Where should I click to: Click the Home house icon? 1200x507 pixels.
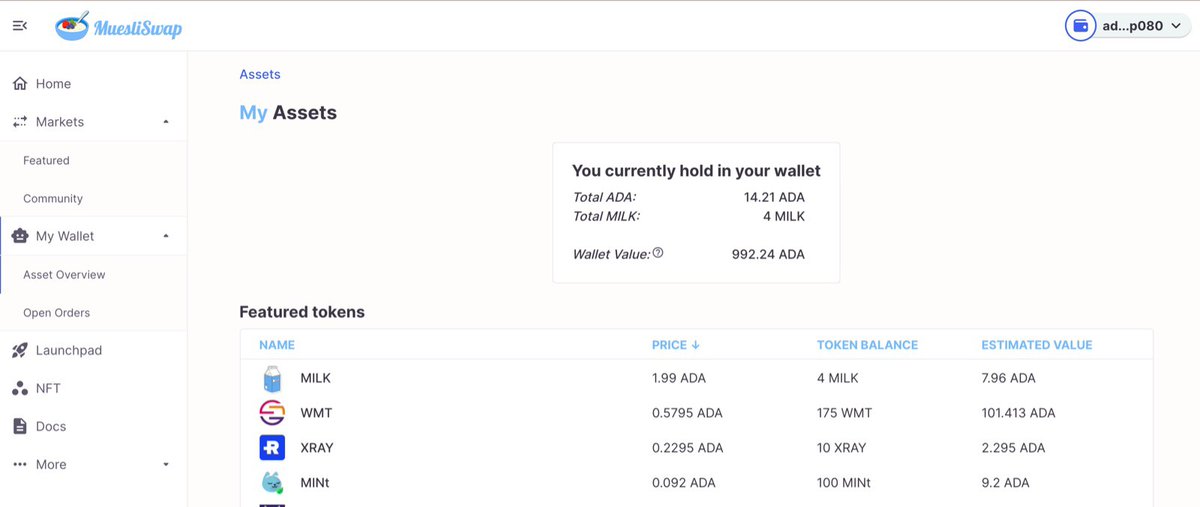click(20, 84)
